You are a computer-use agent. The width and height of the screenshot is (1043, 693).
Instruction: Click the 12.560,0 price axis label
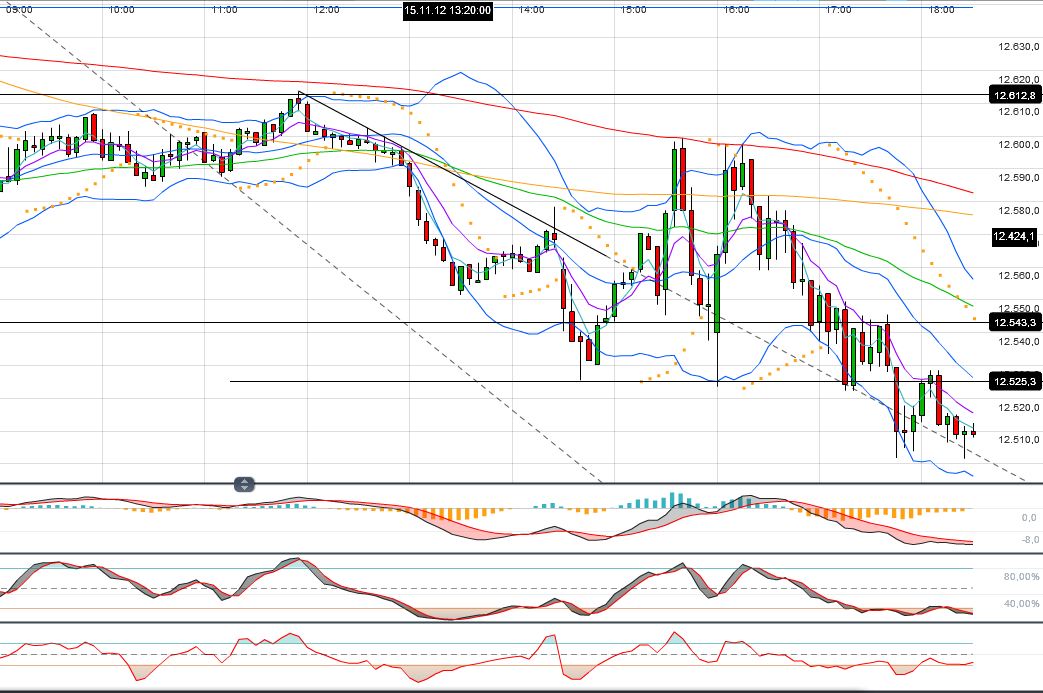coord(1018,276)
